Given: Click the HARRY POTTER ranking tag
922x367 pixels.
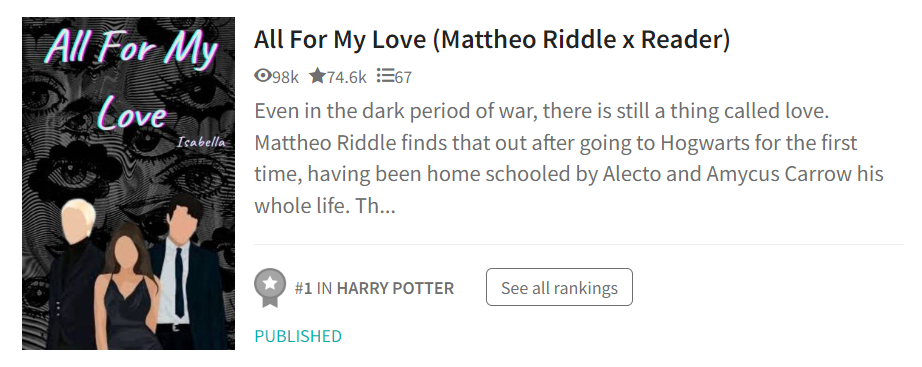Looking at the screenshot, I should (395, 288).
